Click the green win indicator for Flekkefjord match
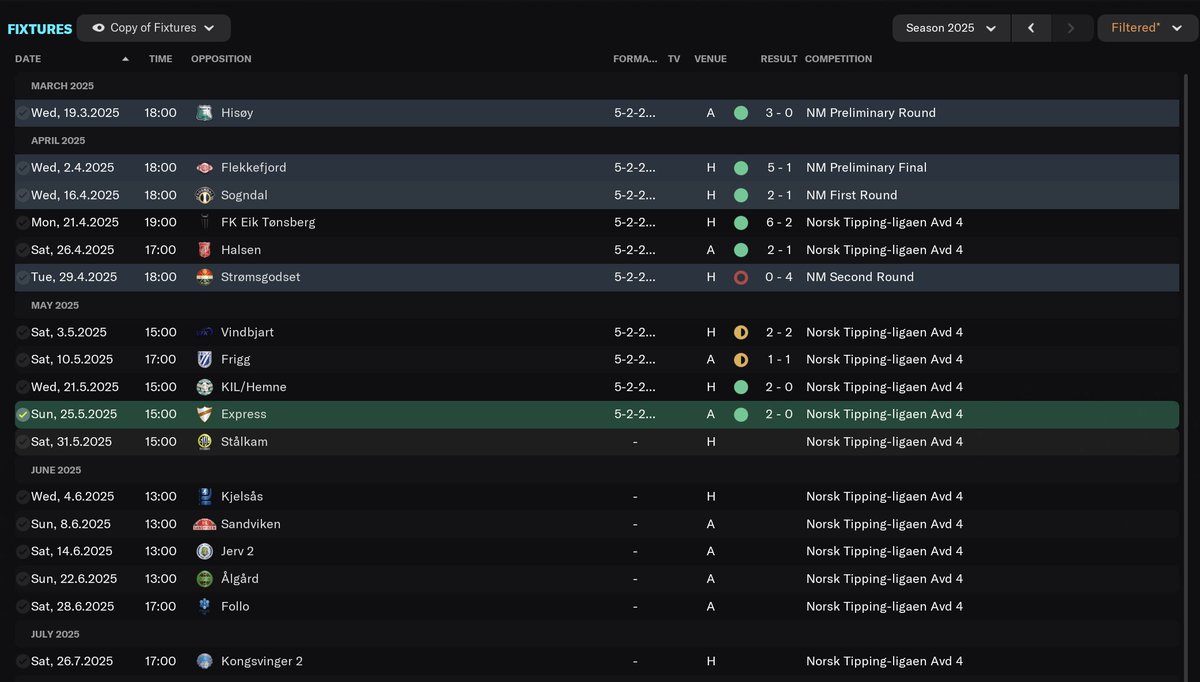This screenshot has height=682, width=1200. 741,168
